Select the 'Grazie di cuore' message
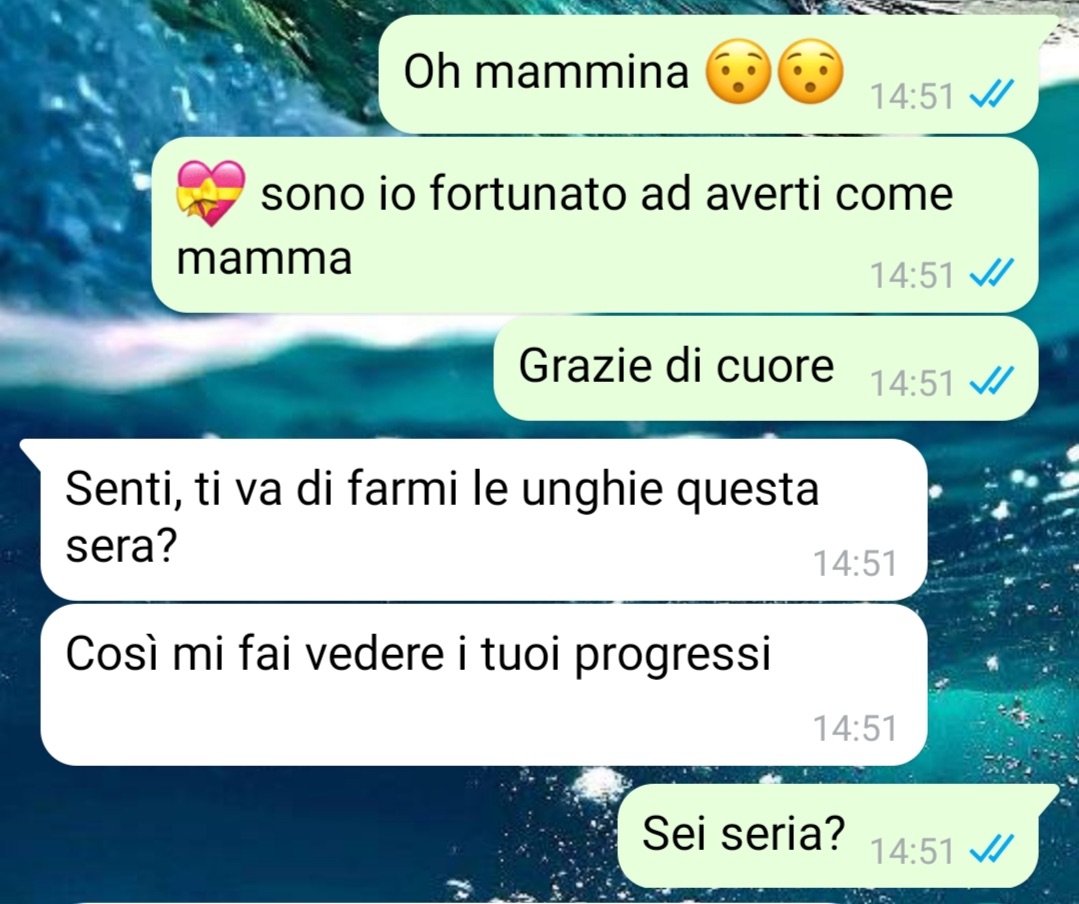The image size is (1079, 904). (x=766, y=368)
